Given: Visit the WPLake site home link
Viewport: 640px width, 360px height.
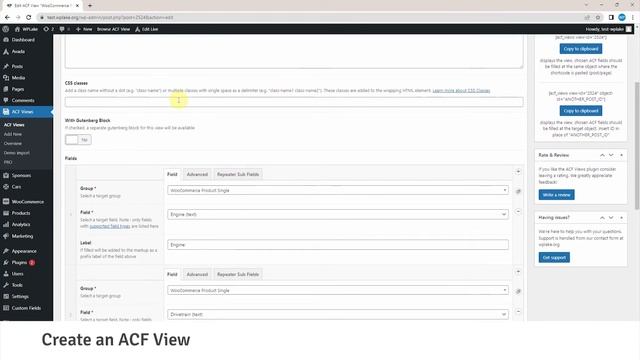Looking at the screenshot, I should 26,29.
